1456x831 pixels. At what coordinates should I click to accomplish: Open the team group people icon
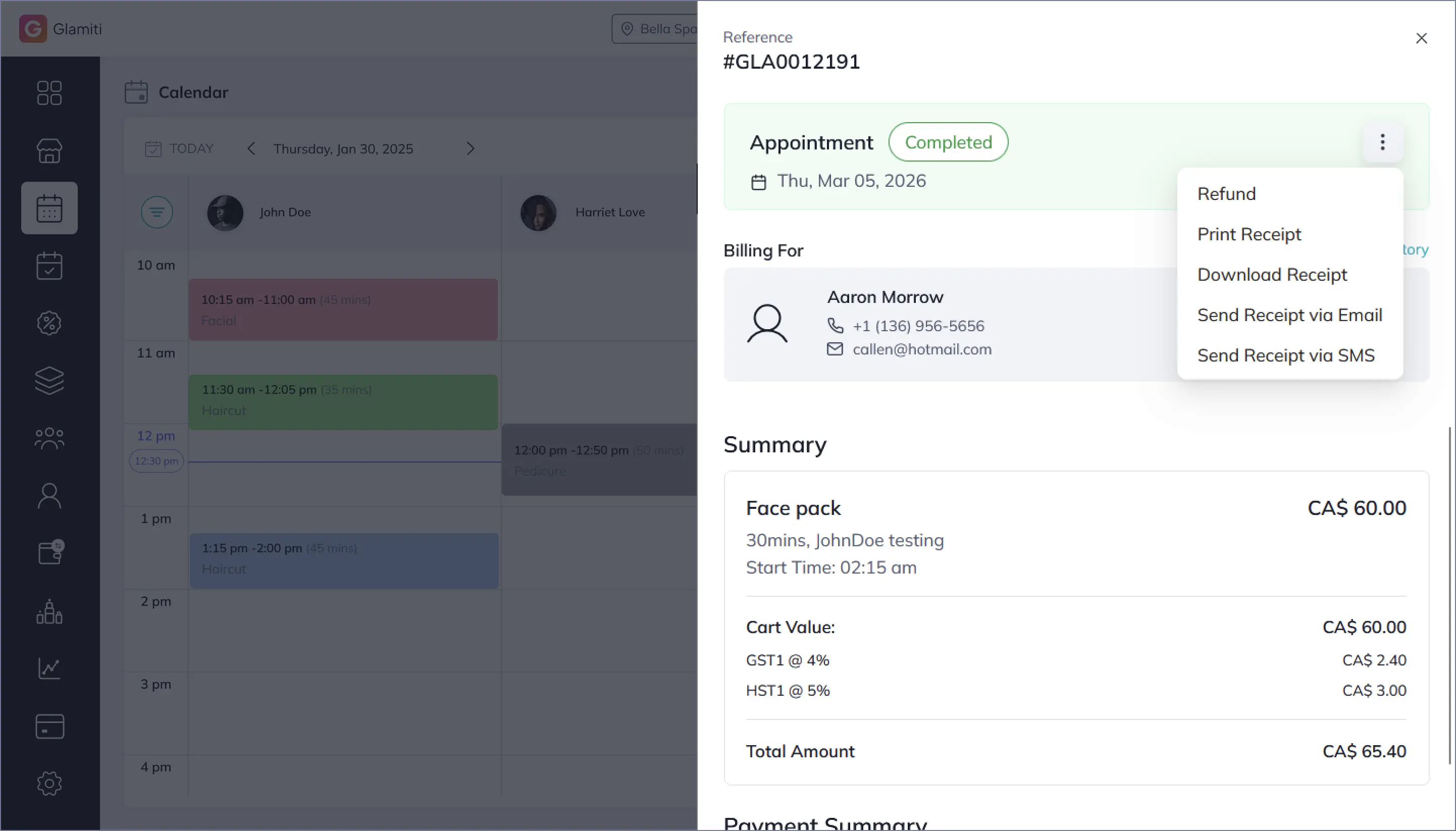coord(49,438)
